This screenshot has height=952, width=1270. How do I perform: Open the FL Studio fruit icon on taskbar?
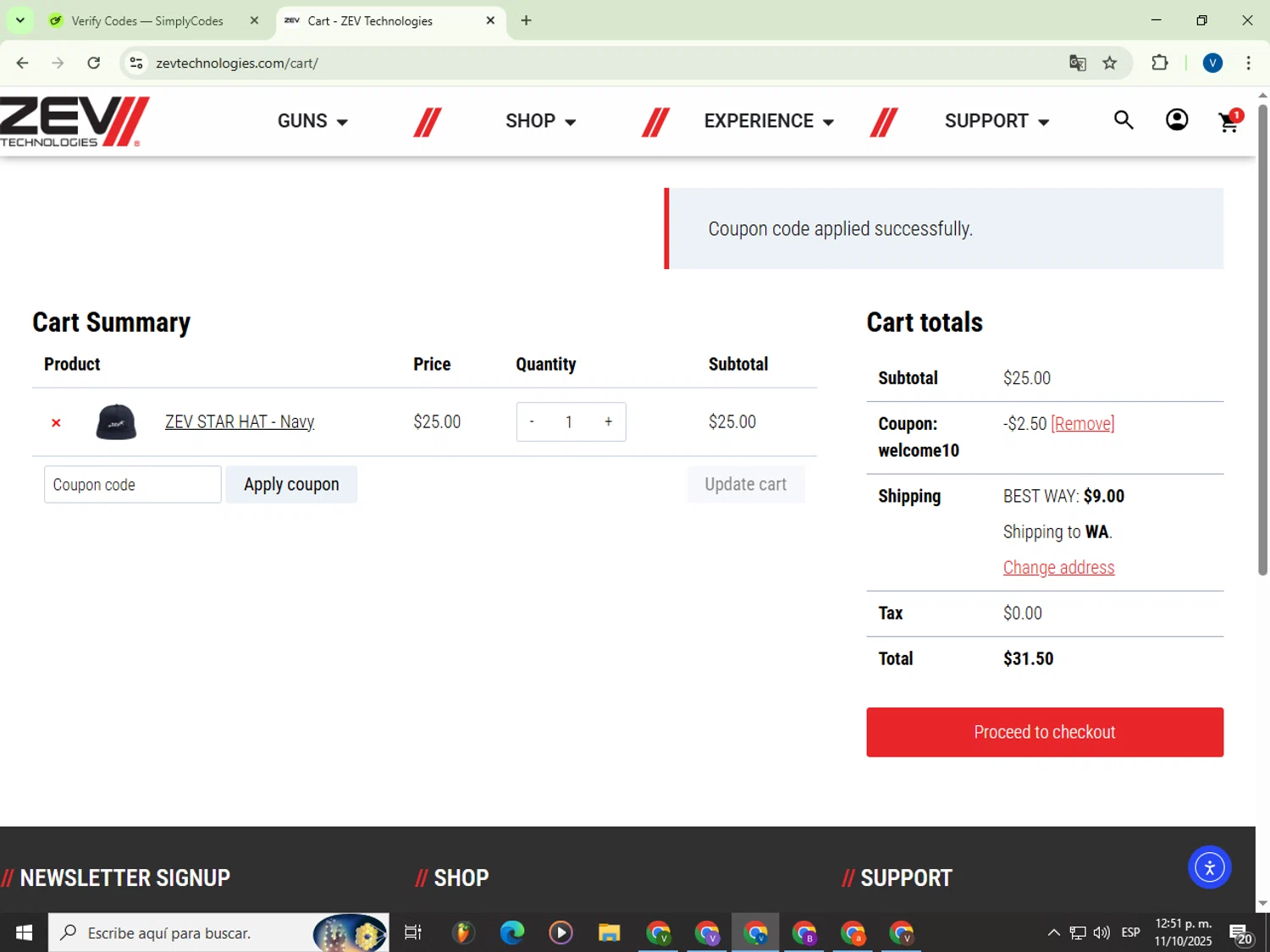(463, 933)
